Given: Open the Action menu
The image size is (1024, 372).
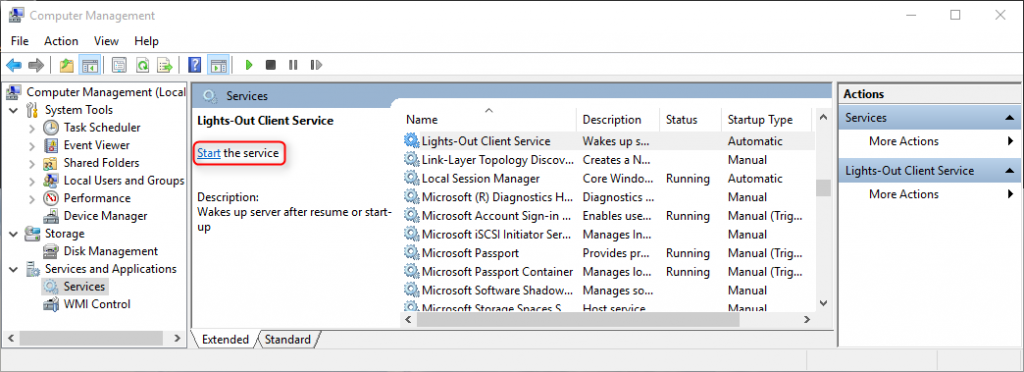Looking at the screenshot, I should pos(61,40).
